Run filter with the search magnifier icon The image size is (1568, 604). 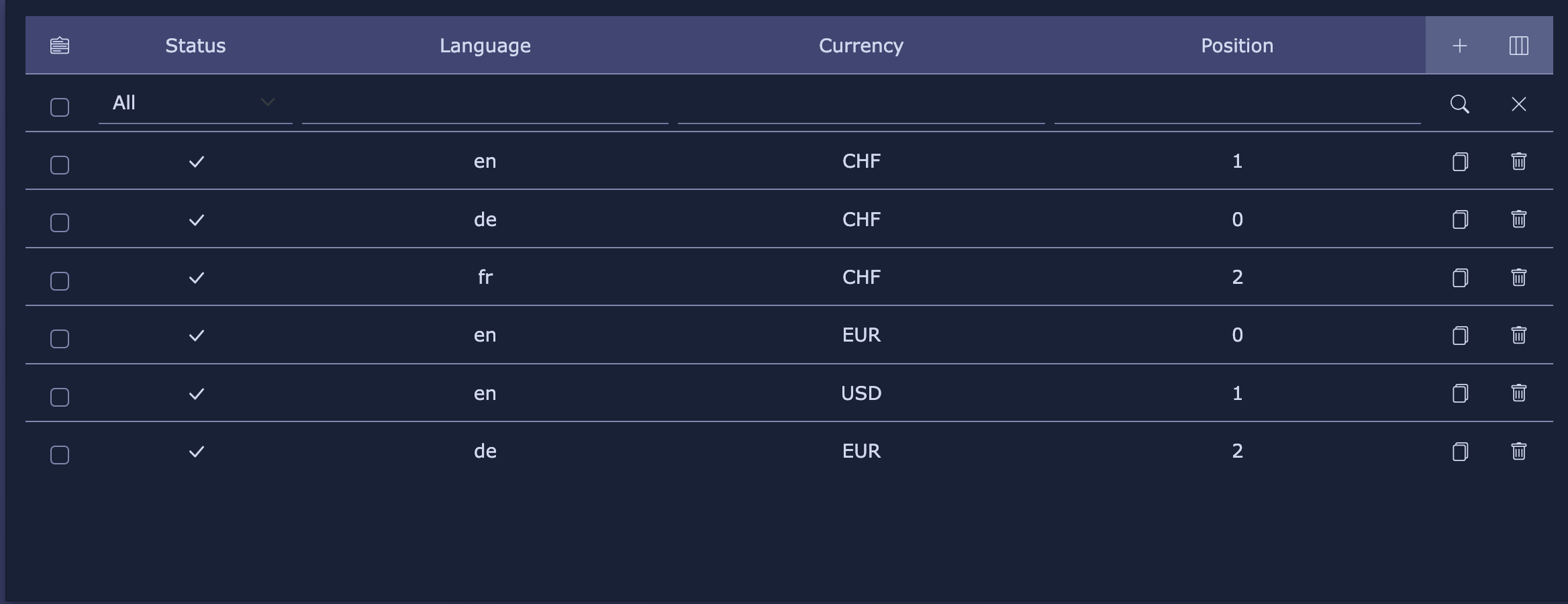coord(1460,104)
